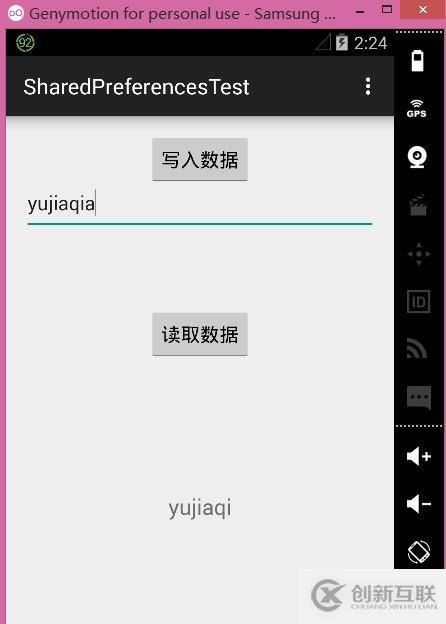
Task: Open the SMS message bubble widget
Action: click(419, 397)
